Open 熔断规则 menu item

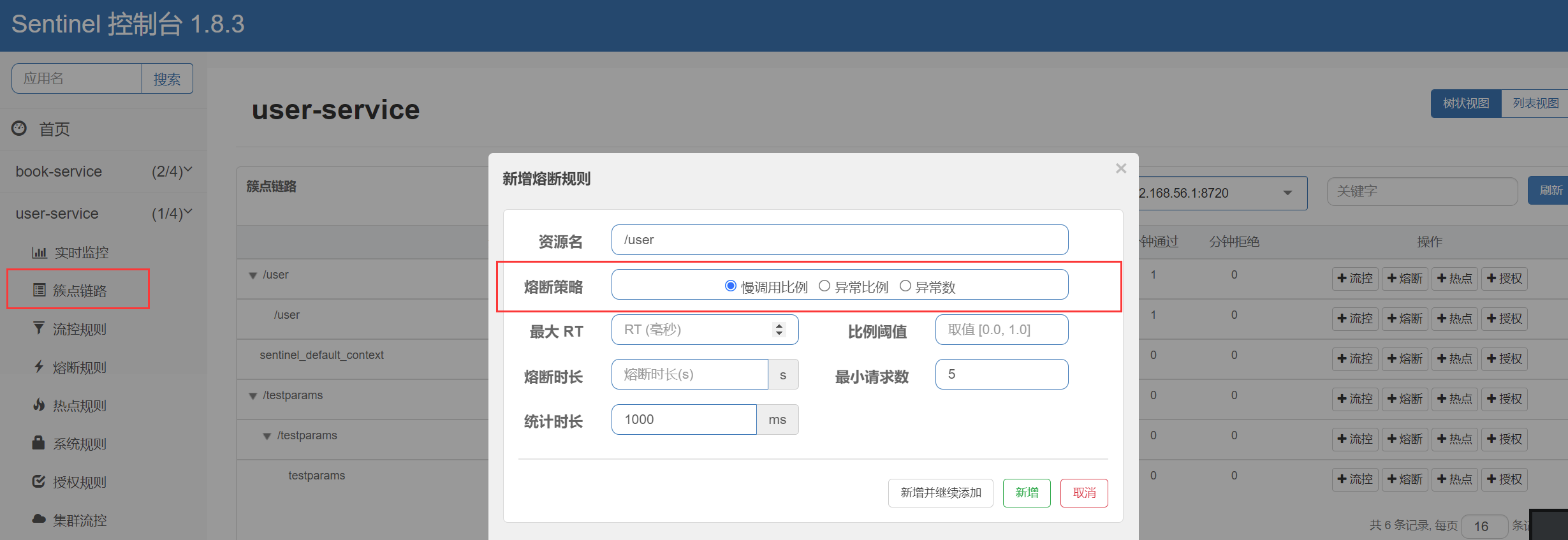coord(80,367)
